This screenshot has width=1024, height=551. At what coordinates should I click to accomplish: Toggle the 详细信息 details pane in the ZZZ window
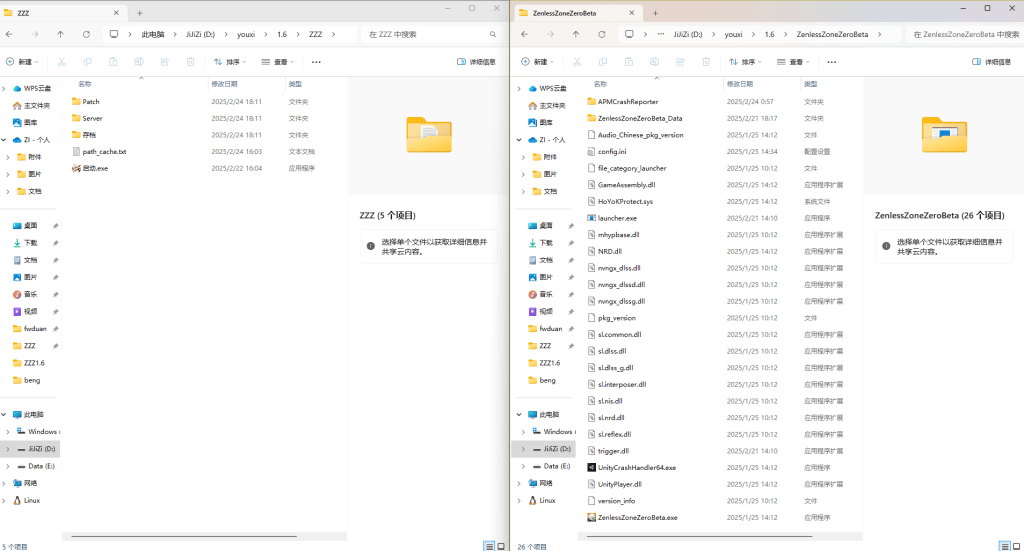476,62
